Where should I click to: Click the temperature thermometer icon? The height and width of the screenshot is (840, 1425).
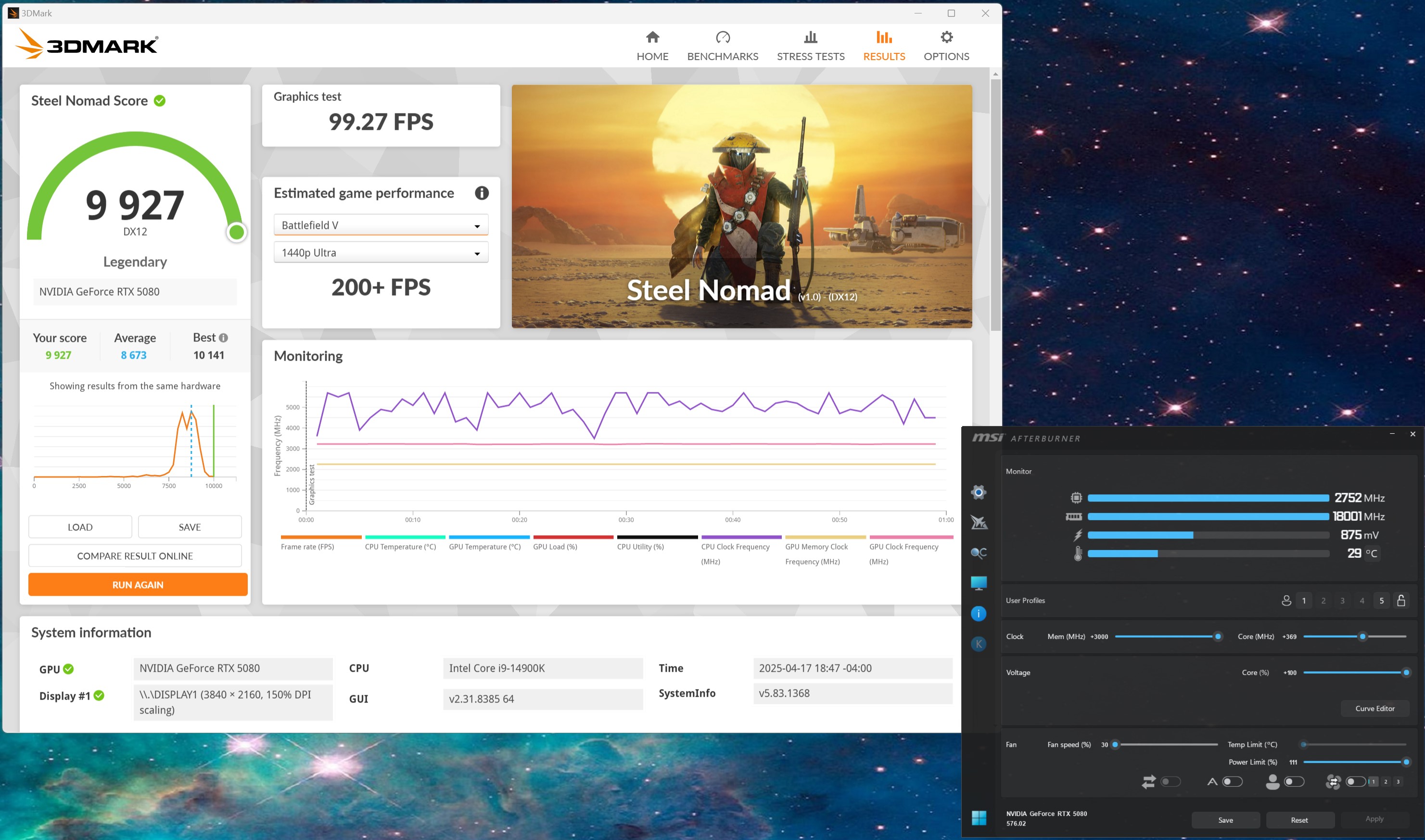click(1078, 553)
